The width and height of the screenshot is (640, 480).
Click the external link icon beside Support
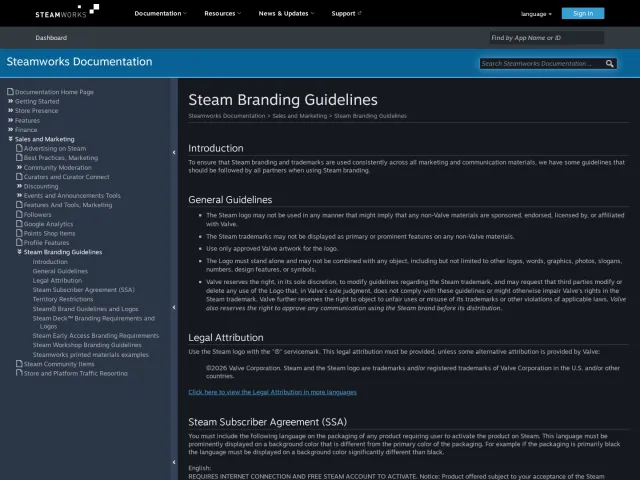click(359, 13)
